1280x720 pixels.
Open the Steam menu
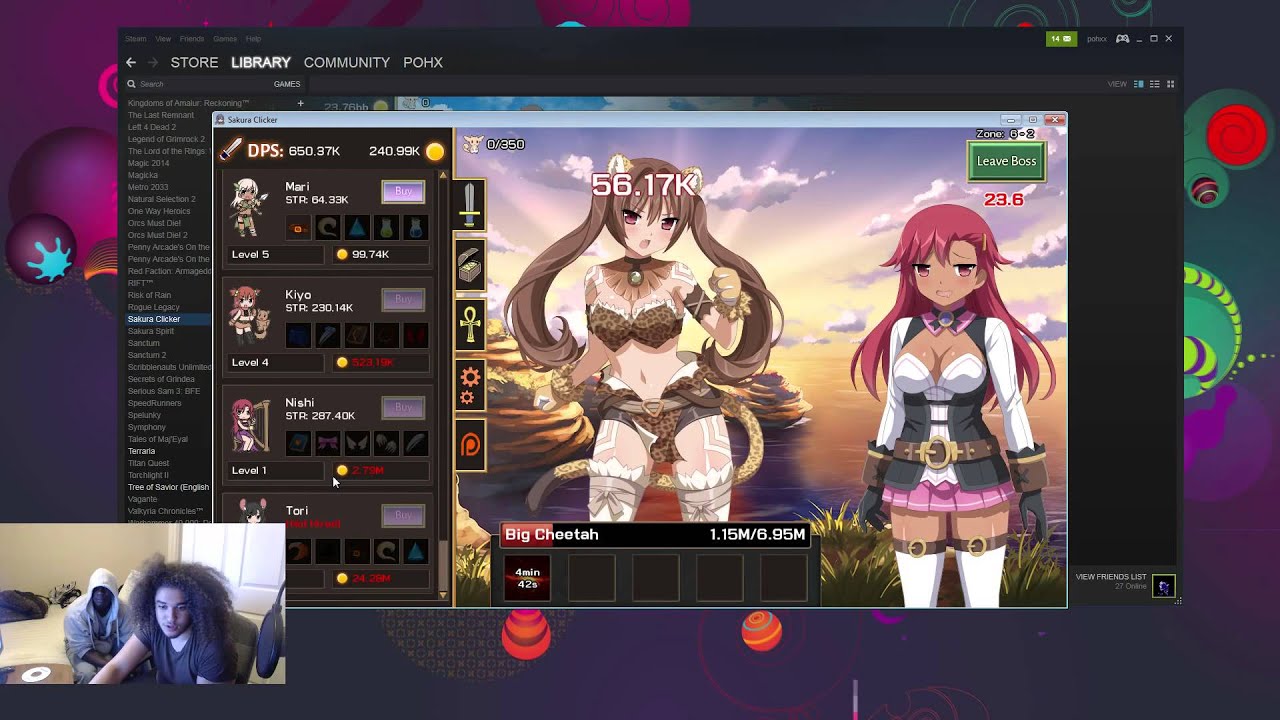135,39
